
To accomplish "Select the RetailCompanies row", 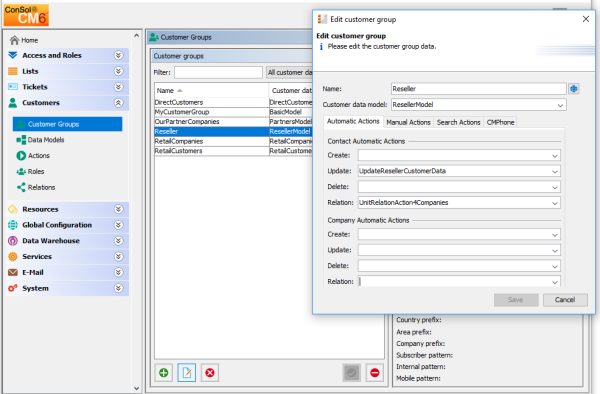I will (233, 141).
